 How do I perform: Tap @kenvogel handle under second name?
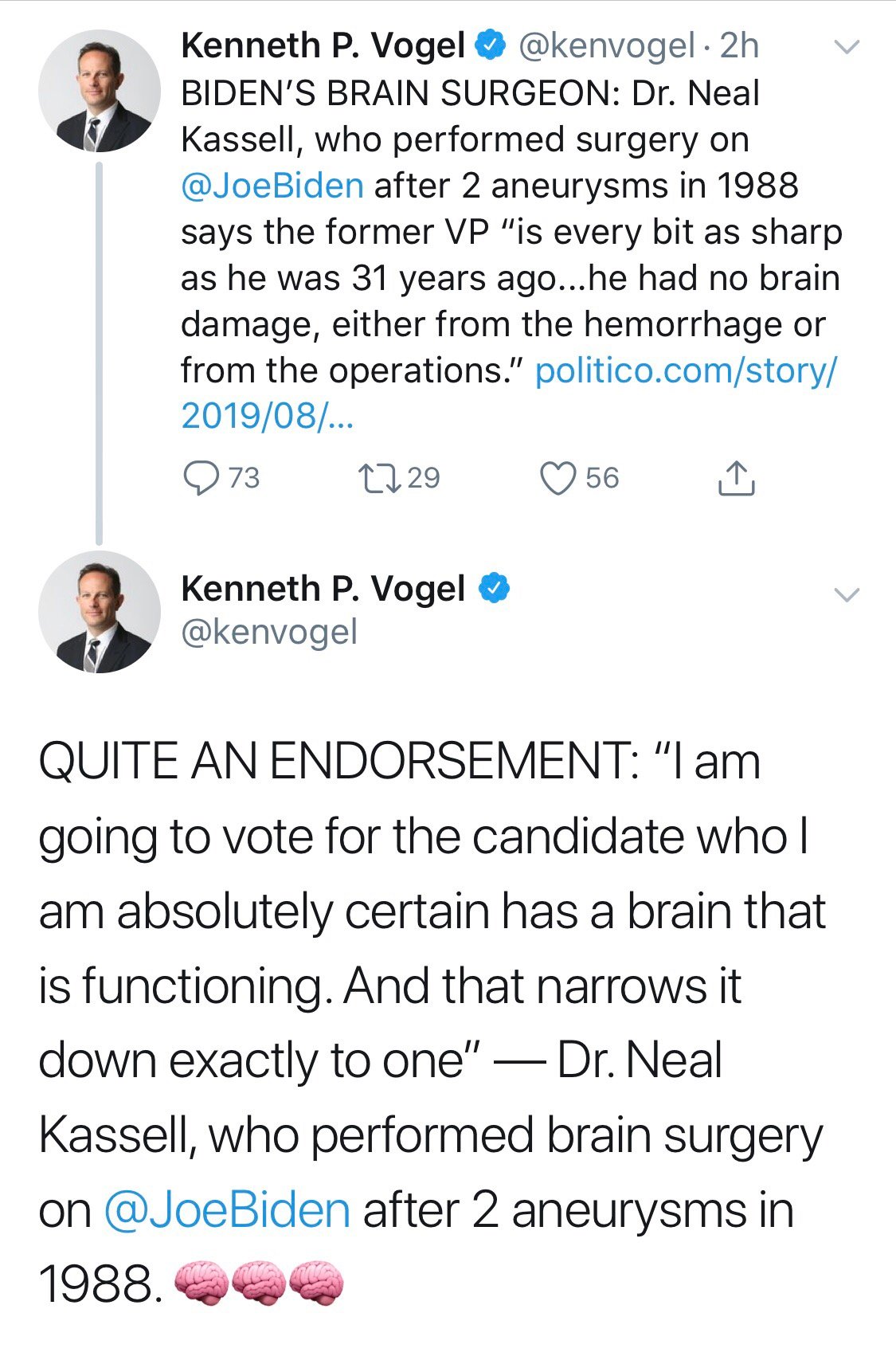click(x=269, y=633)
